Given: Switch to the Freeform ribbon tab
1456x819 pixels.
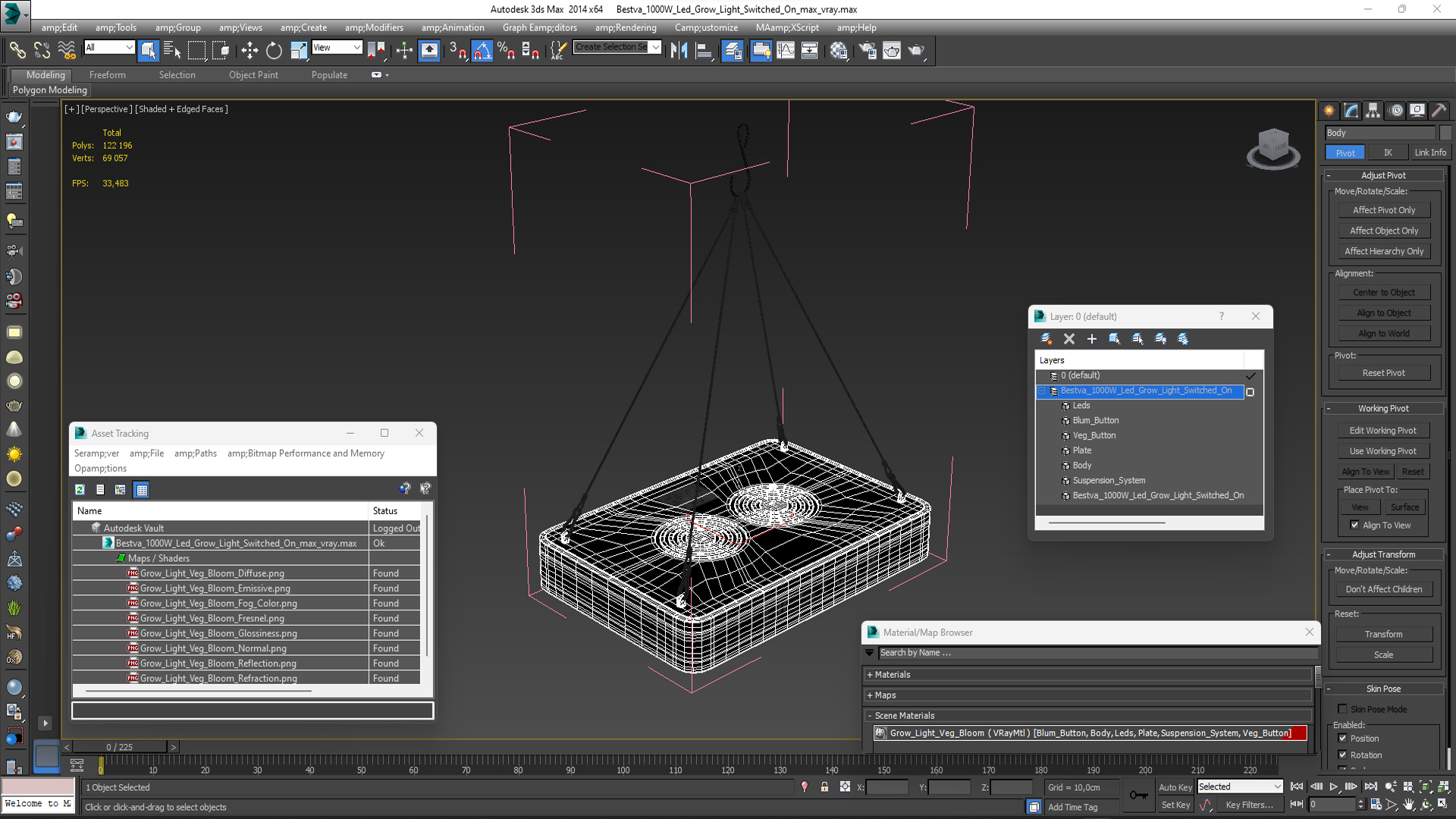Looking at the screenshot, I should pos(107,75).
